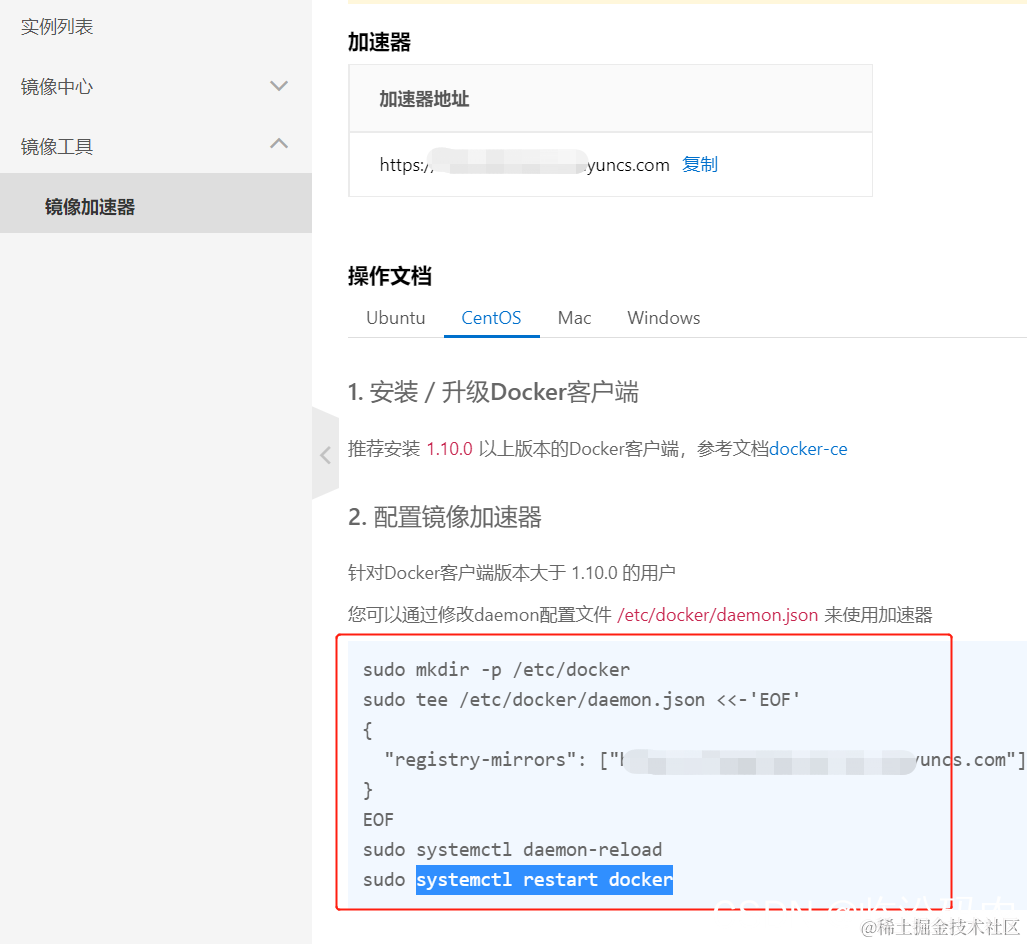This screenshot has height=944, width=1027.
Task: Switch to the Mac tab
Action: pos(574,317)
